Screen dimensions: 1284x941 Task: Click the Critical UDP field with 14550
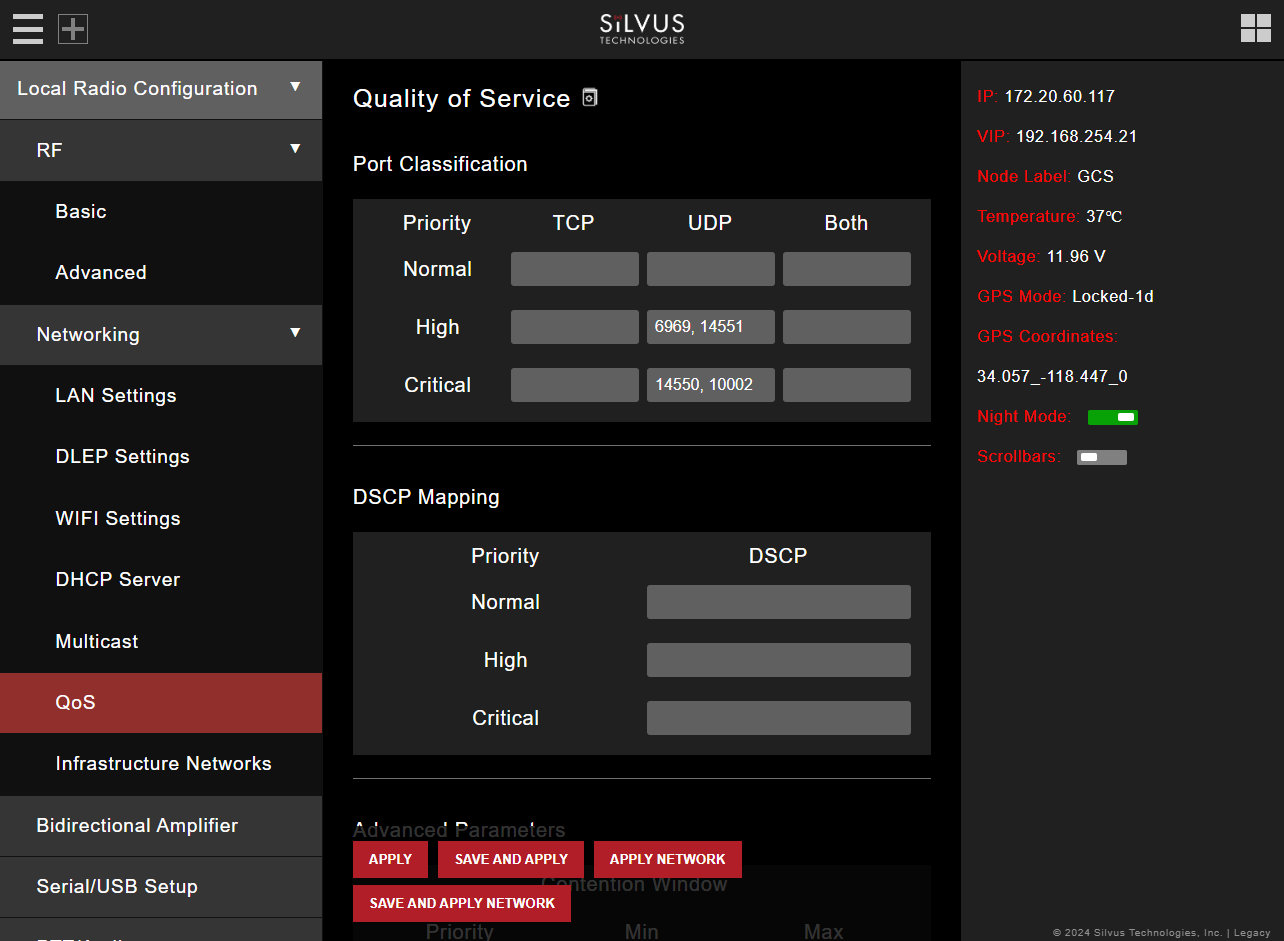coord(710,385)
